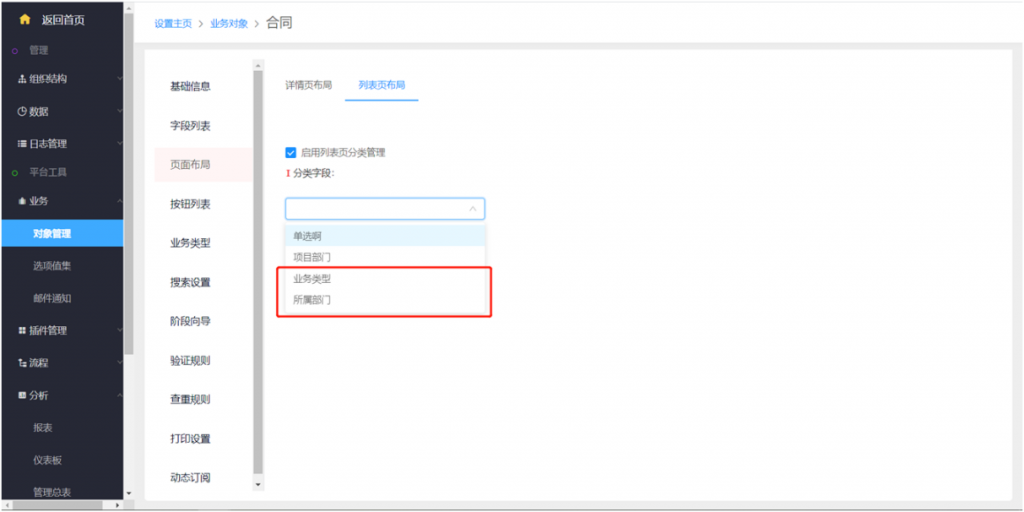Select 业务类型 from dropdown options

pos(312,279)
